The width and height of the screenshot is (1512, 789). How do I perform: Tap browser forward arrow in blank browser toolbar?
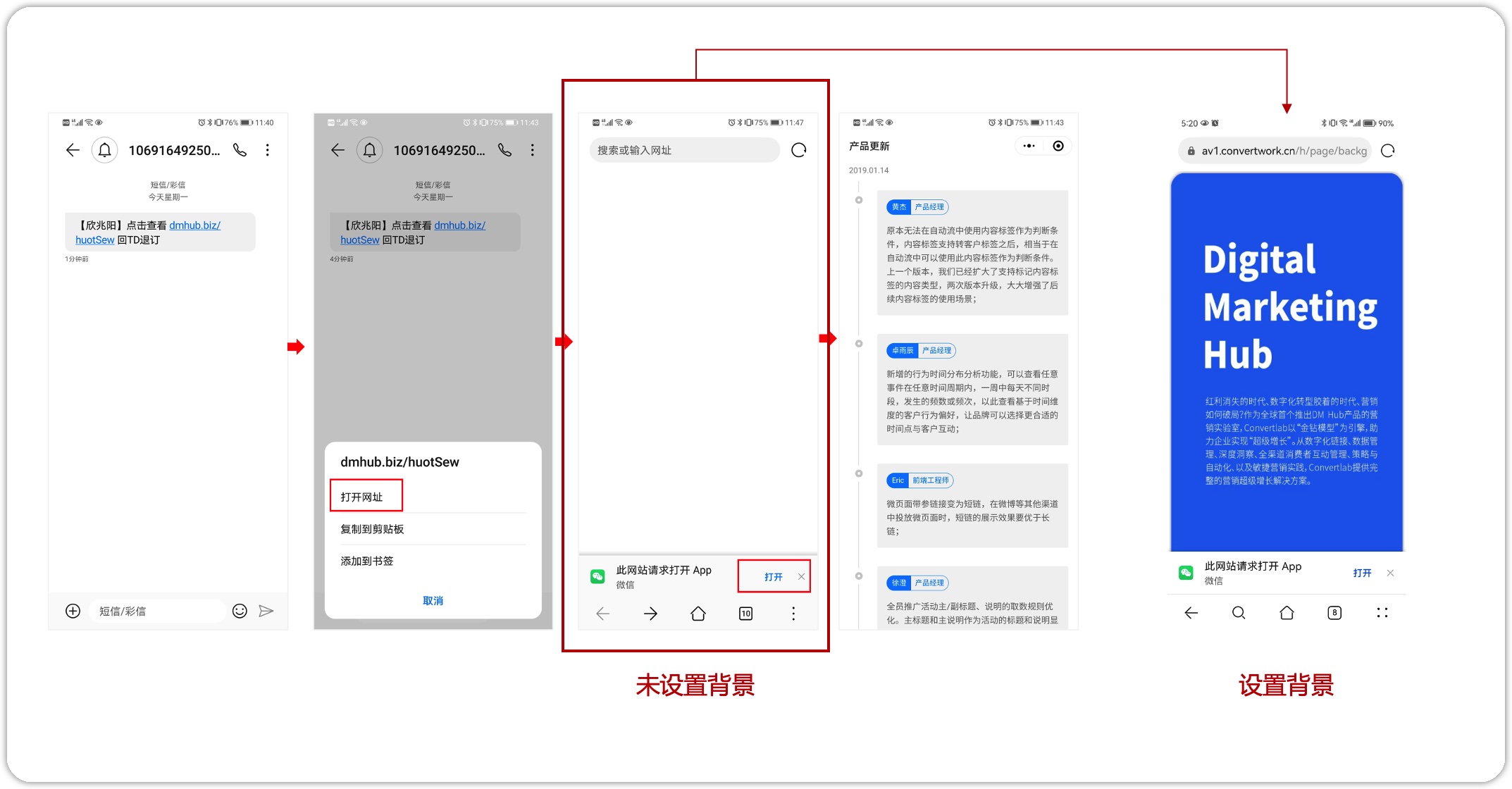pos(650,614)
